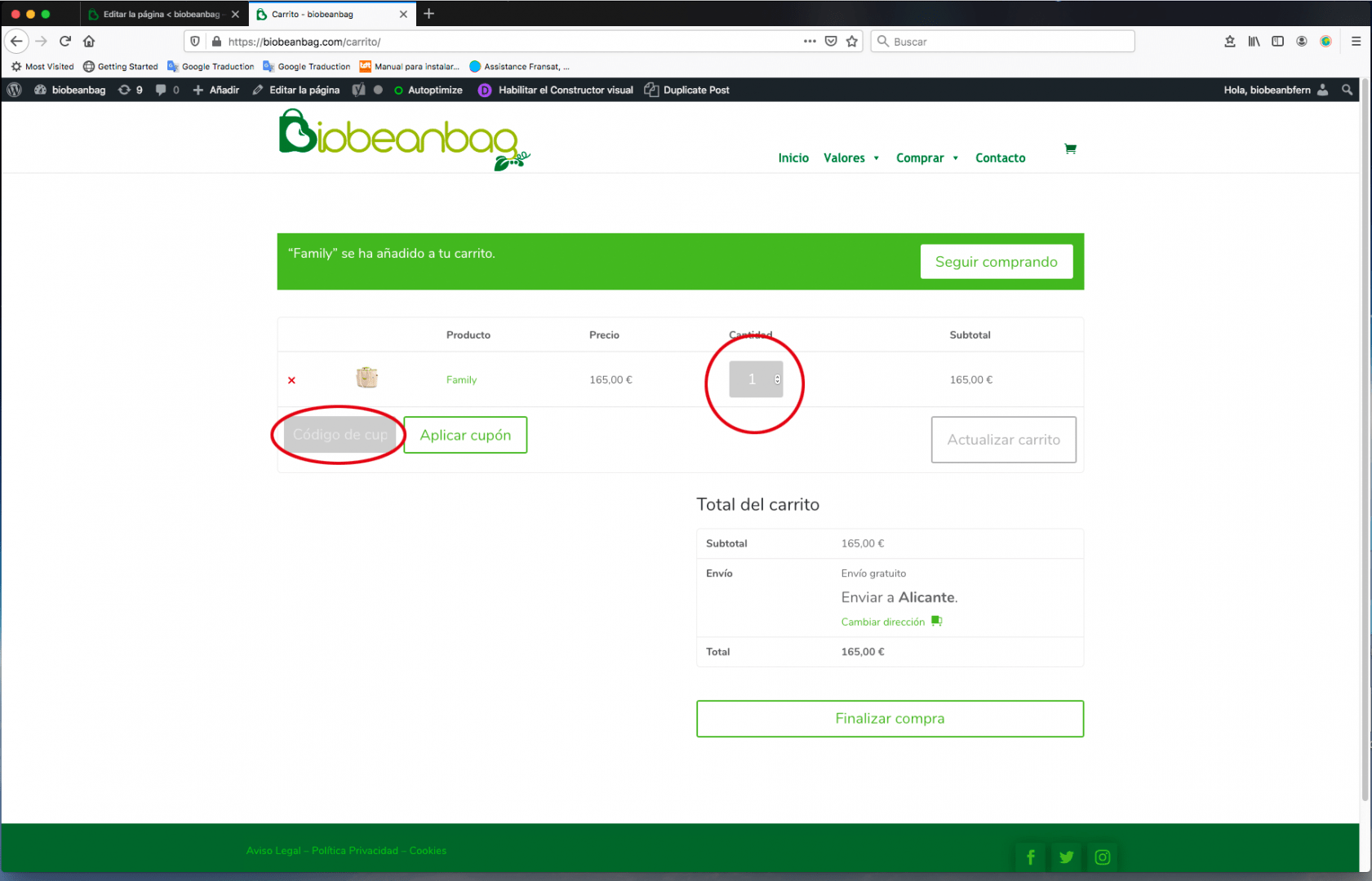Click the Yoast SEO icon in admin bar
1372x881 pixels.
(x=358, y=90)
